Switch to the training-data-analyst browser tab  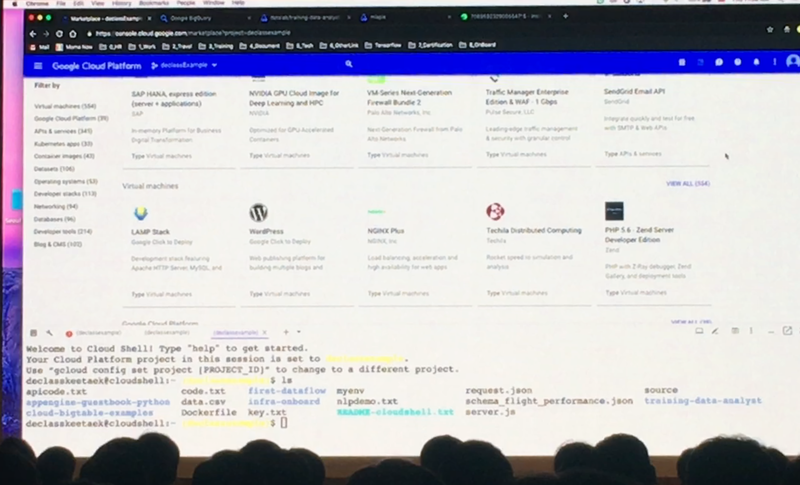click(304, 18)
